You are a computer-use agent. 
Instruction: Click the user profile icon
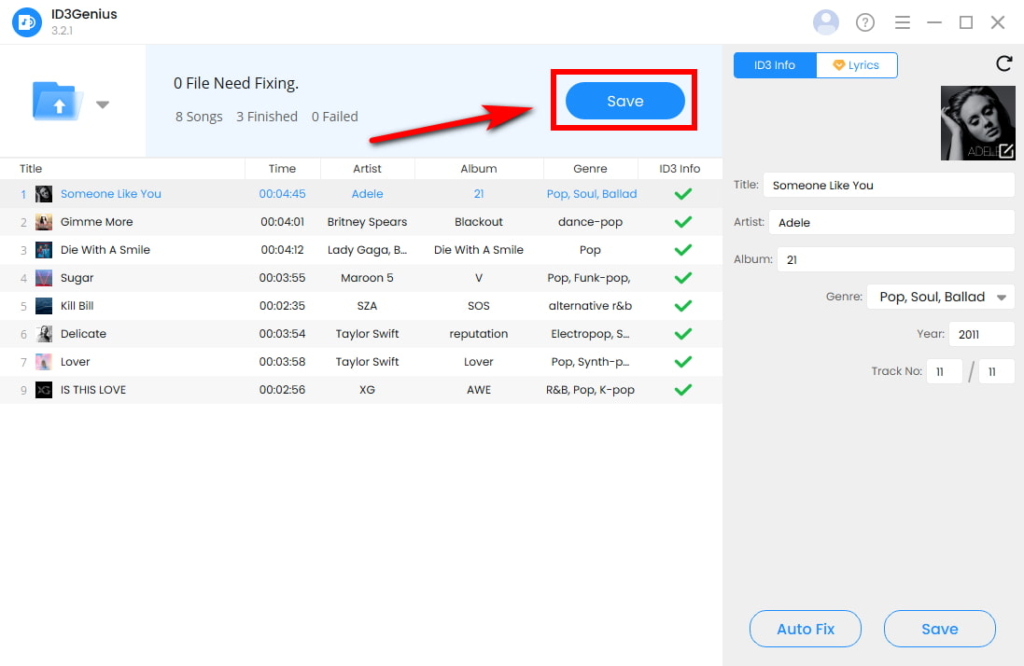[x=826, y=21]
